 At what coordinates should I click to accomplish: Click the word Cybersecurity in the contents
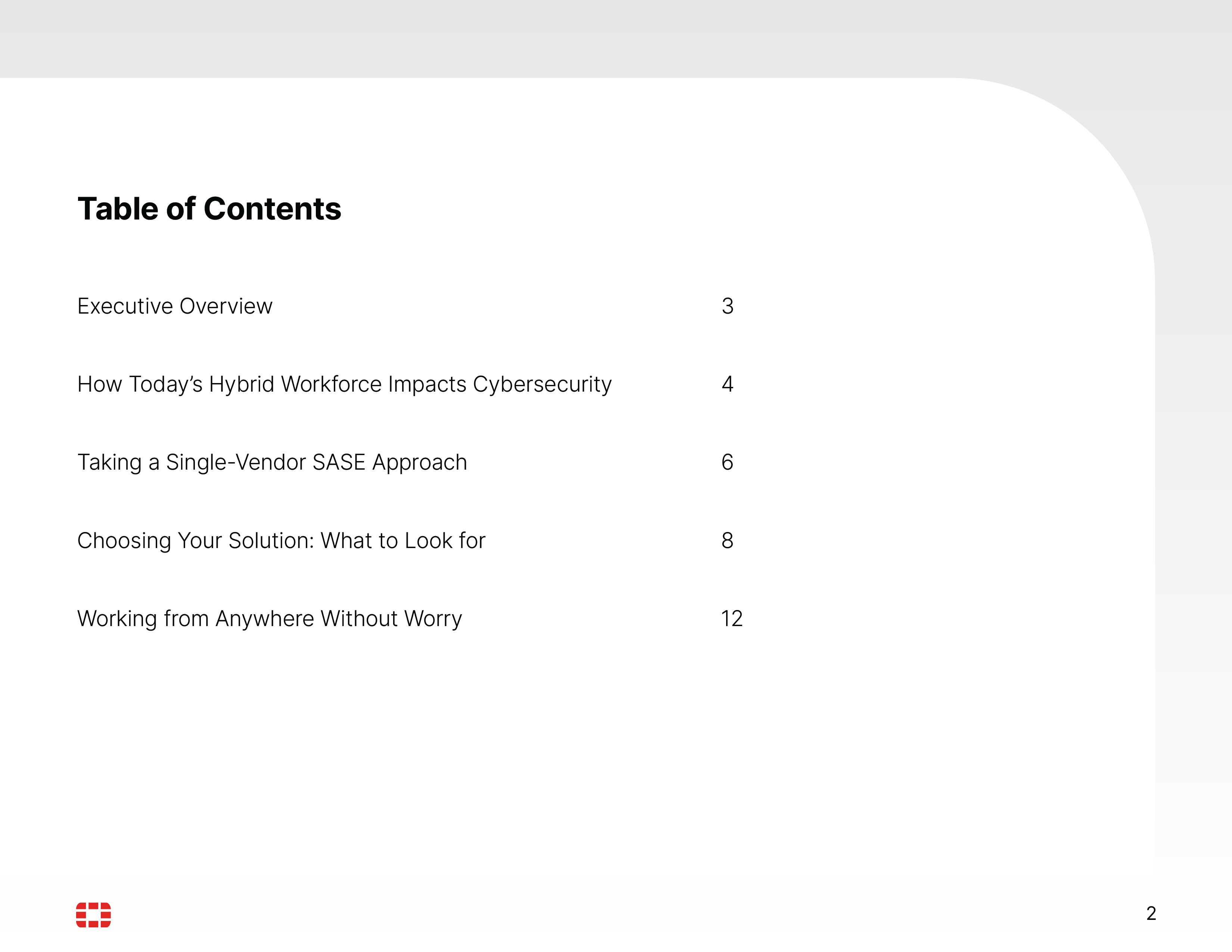click(x=542, y=385)
